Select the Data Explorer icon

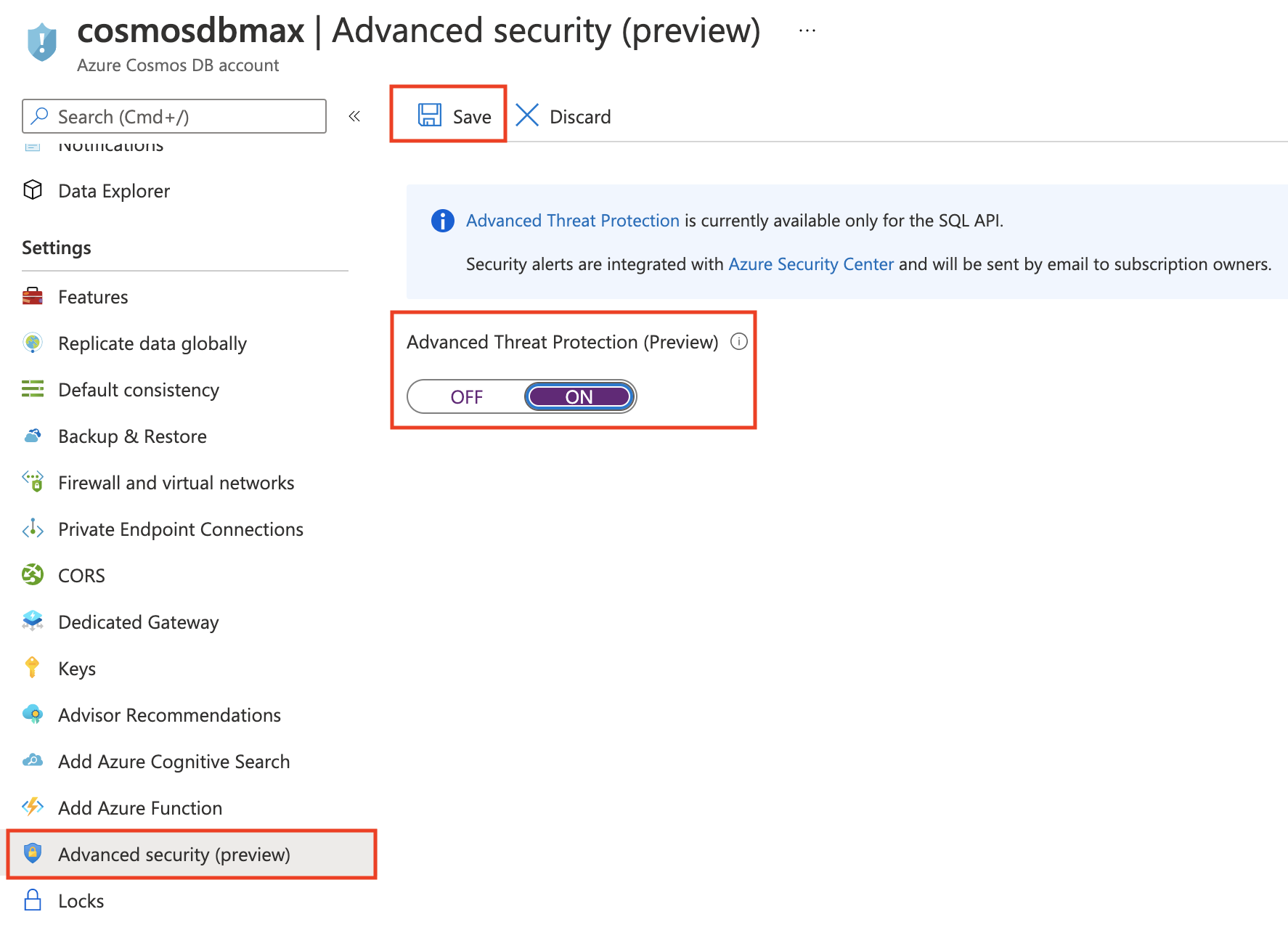(33, 190)
